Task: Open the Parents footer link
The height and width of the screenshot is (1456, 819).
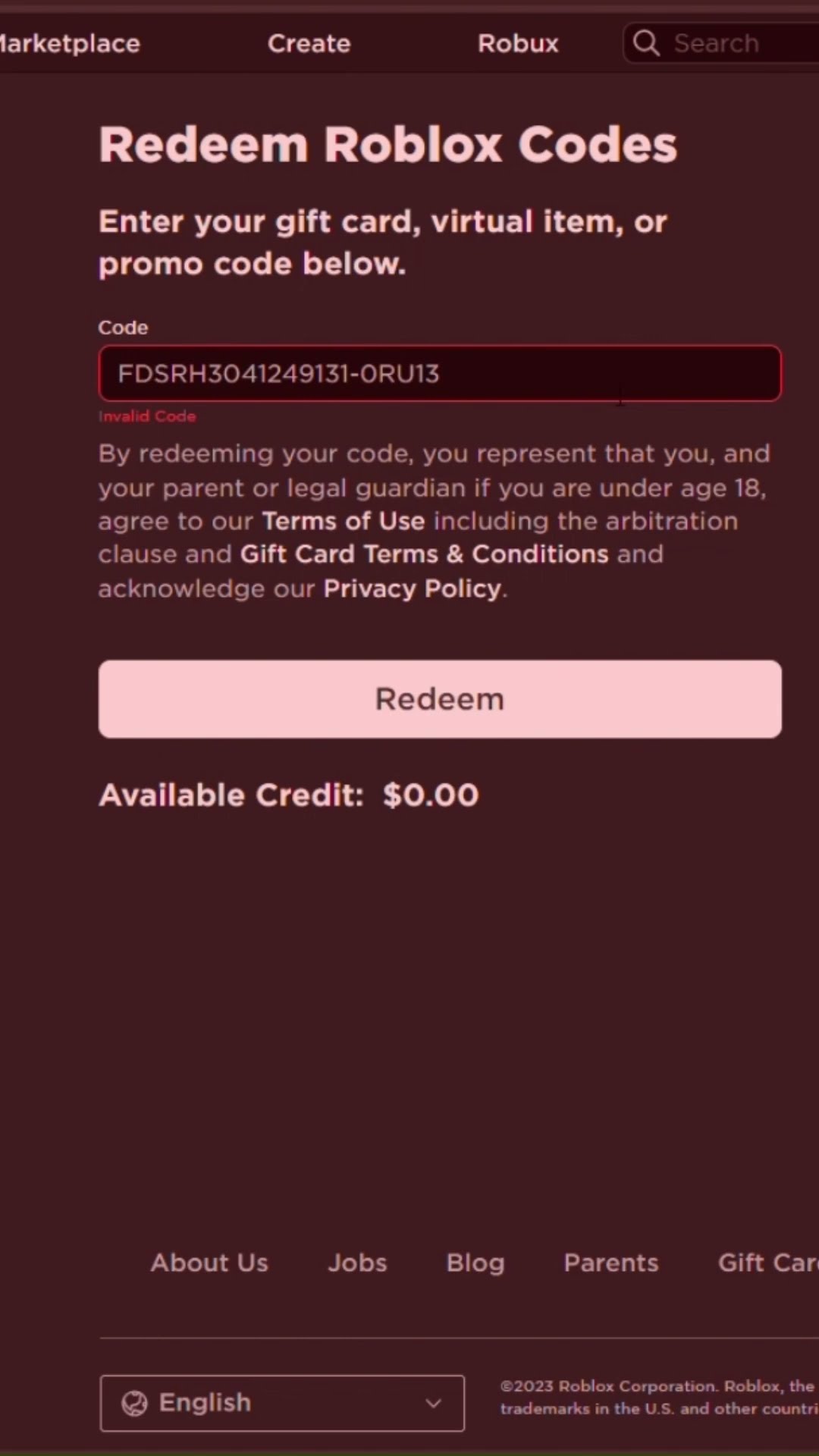Action: 611,1263
